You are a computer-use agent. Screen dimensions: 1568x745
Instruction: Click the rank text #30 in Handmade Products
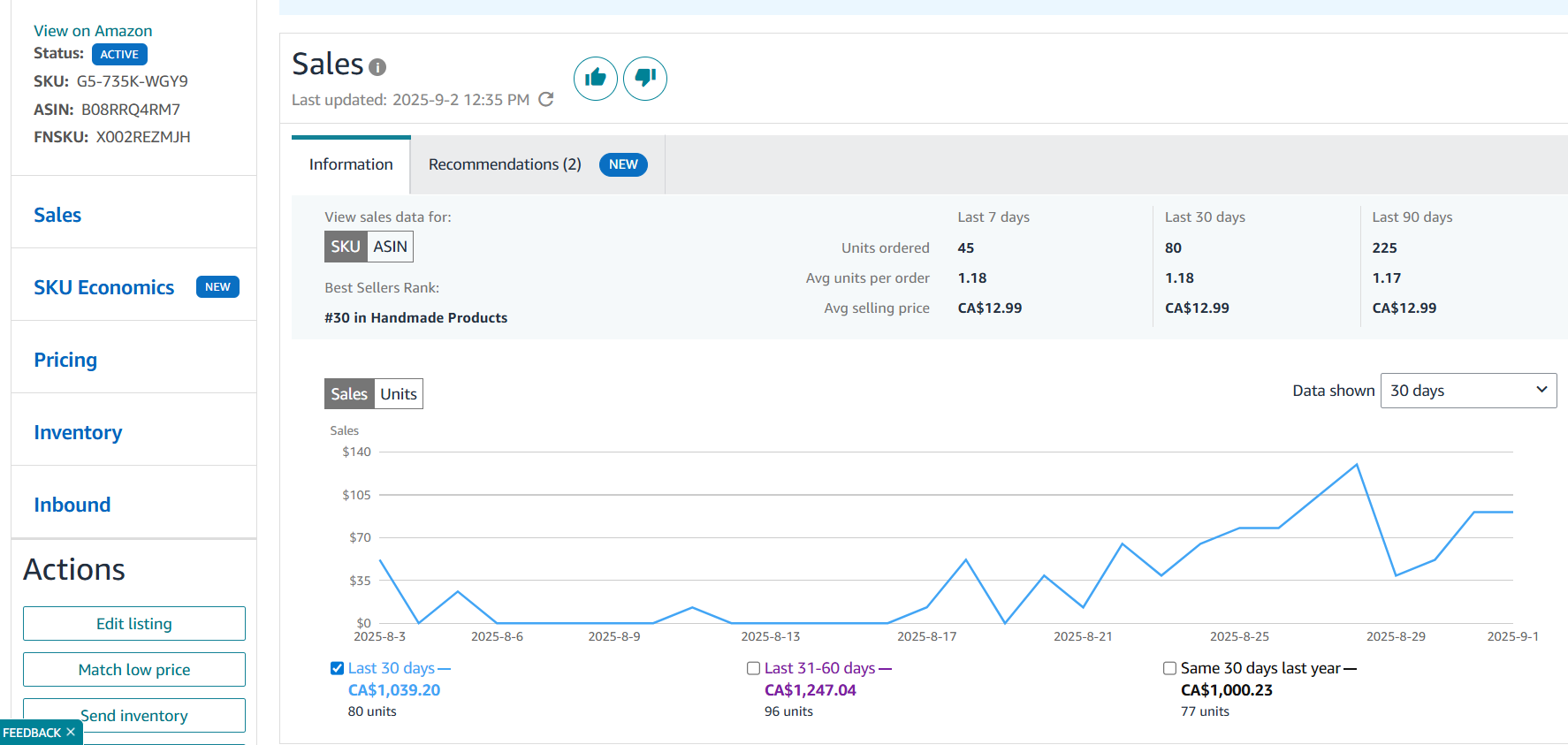coord(416,317)
